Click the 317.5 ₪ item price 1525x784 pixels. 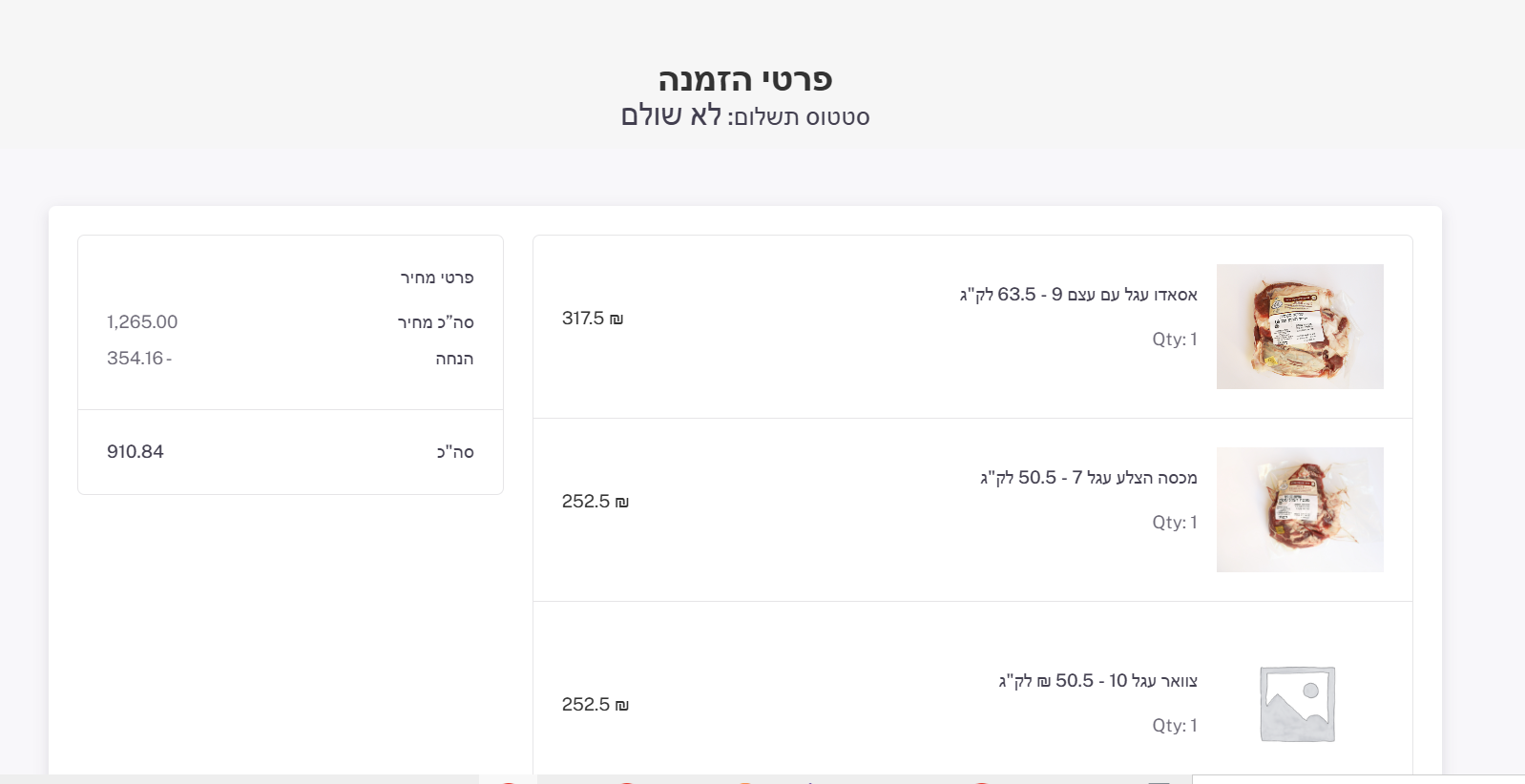pyautogui.click(x=592, y=319)
